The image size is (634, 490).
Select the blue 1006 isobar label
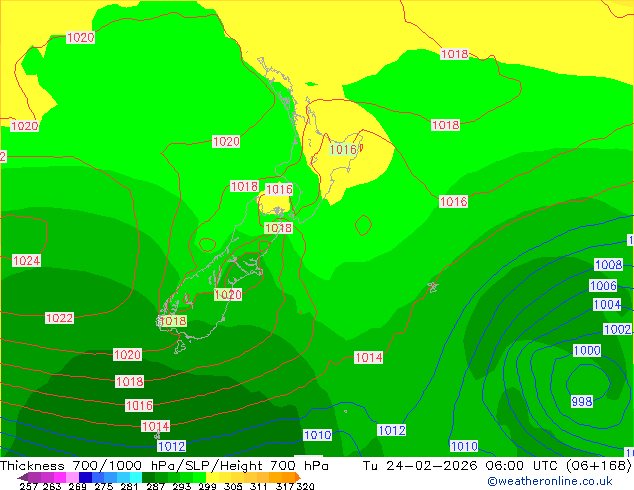point(603,285)
